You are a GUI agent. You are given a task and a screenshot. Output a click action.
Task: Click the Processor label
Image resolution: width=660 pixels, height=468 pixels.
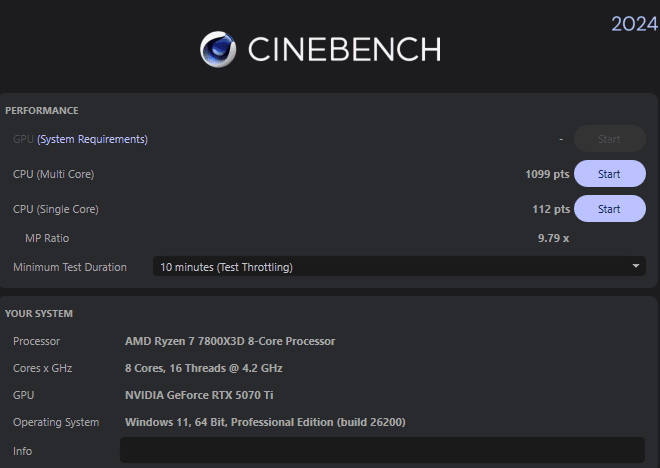(x=37, y=341)
